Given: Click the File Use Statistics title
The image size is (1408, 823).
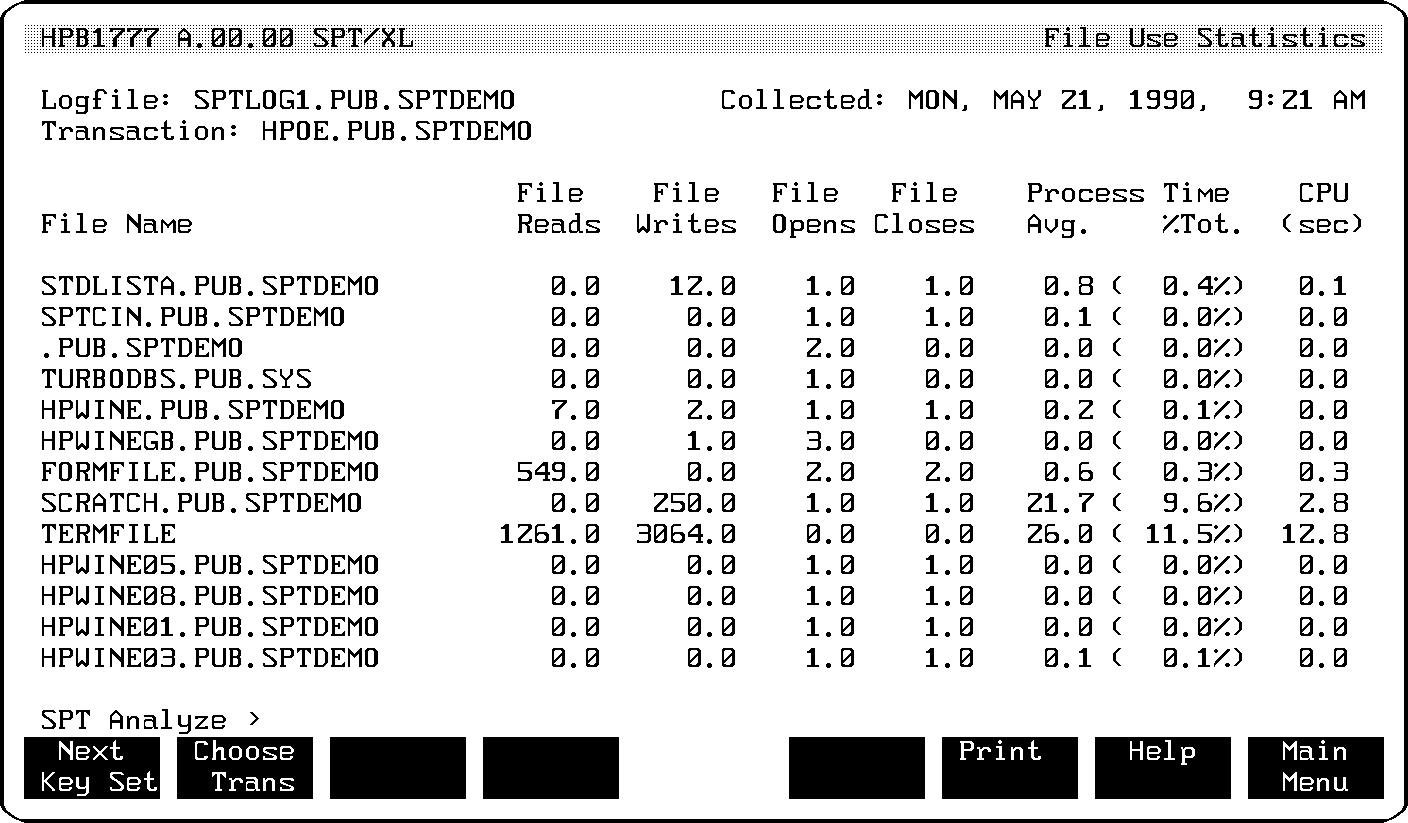Looking at the screenshot, I should tap(1204, 38).
